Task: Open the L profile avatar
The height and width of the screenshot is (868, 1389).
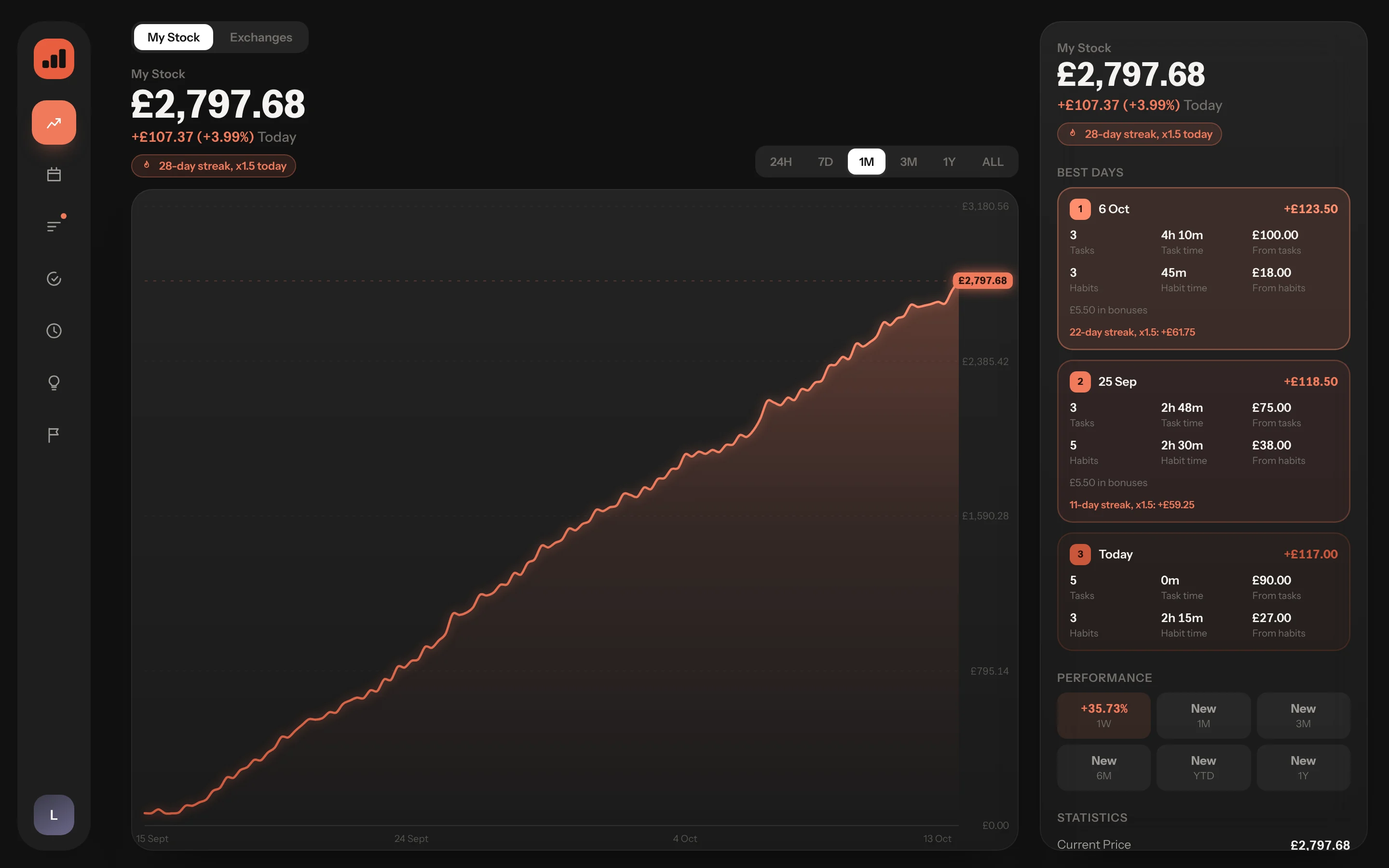Action: click(x=54, y=814)
